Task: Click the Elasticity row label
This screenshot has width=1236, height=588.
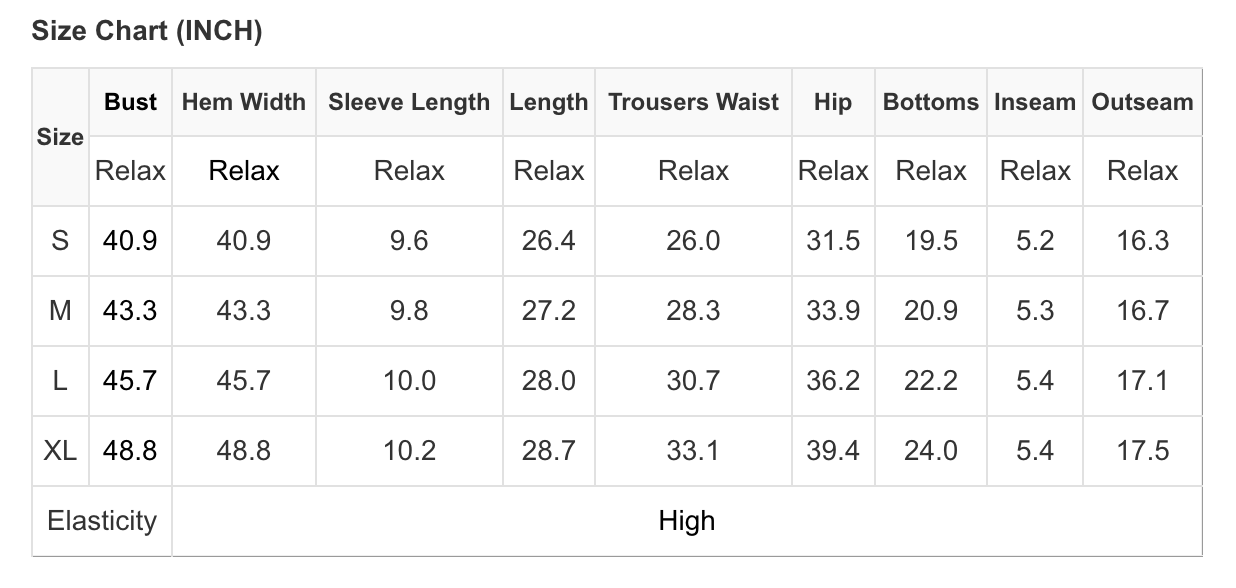Action: (102, 521)
